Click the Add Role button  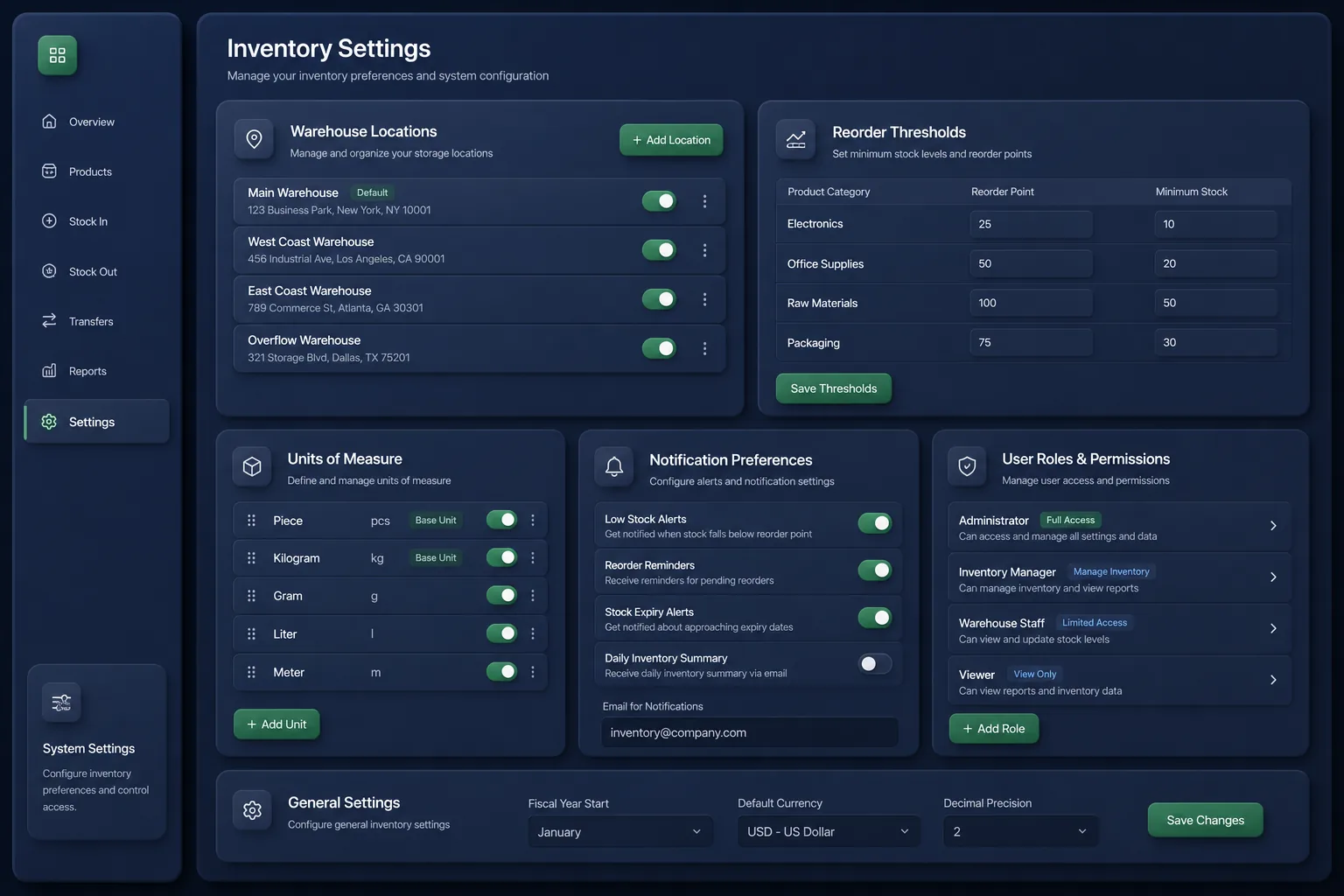tap(994, 729)
